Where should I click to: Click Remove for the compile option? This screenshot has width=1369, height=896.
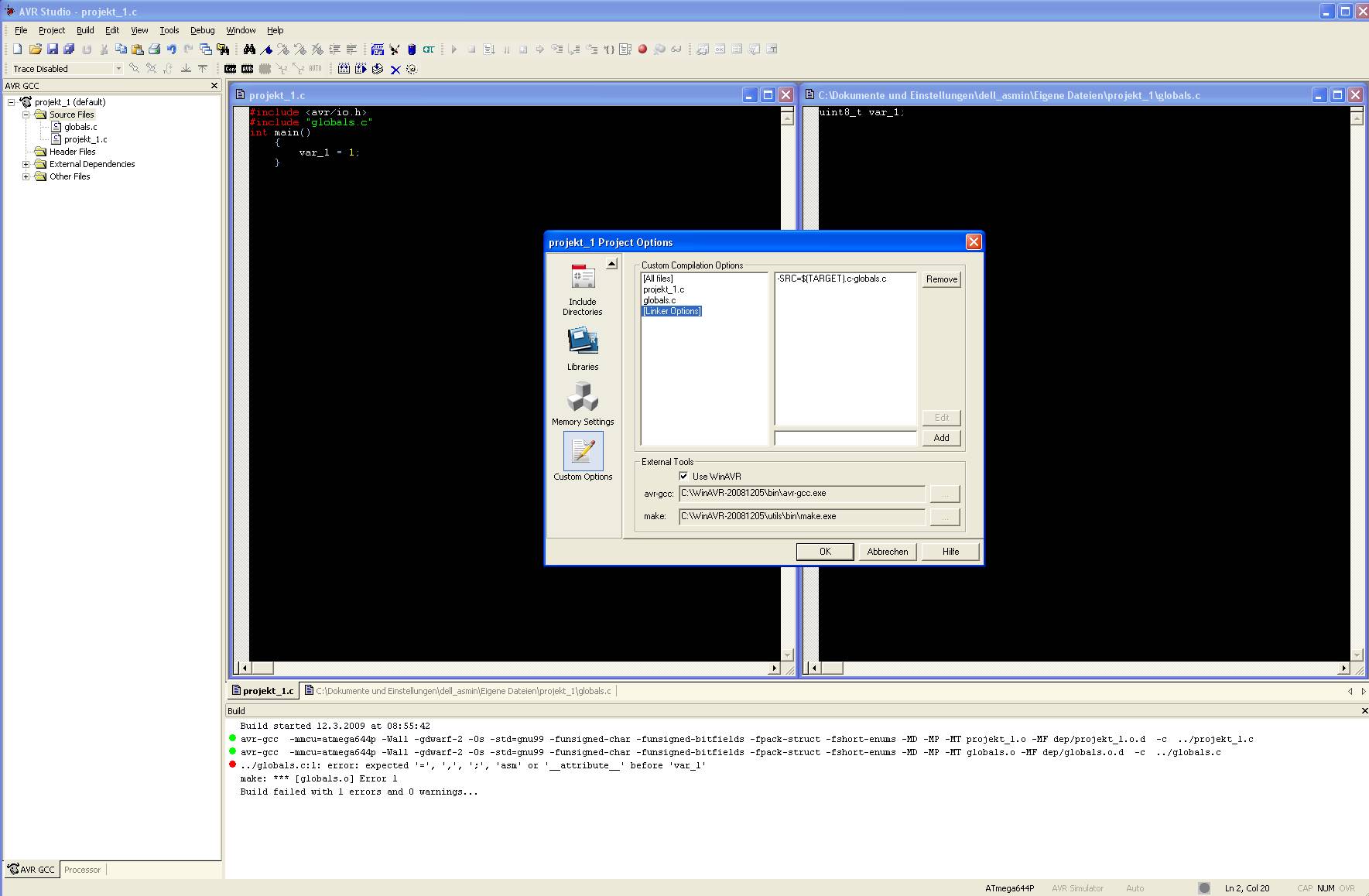pyautogui.click(x=942, y=279)
